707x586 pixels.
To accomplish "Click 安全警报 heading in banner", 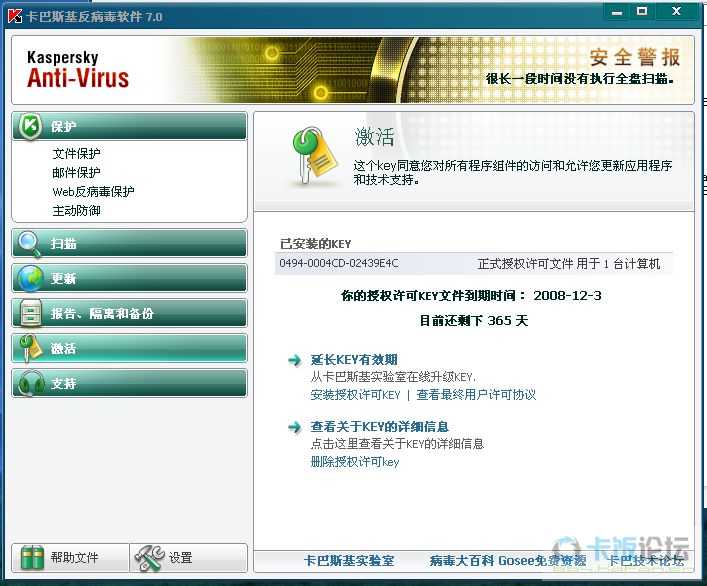I will 634,57.
